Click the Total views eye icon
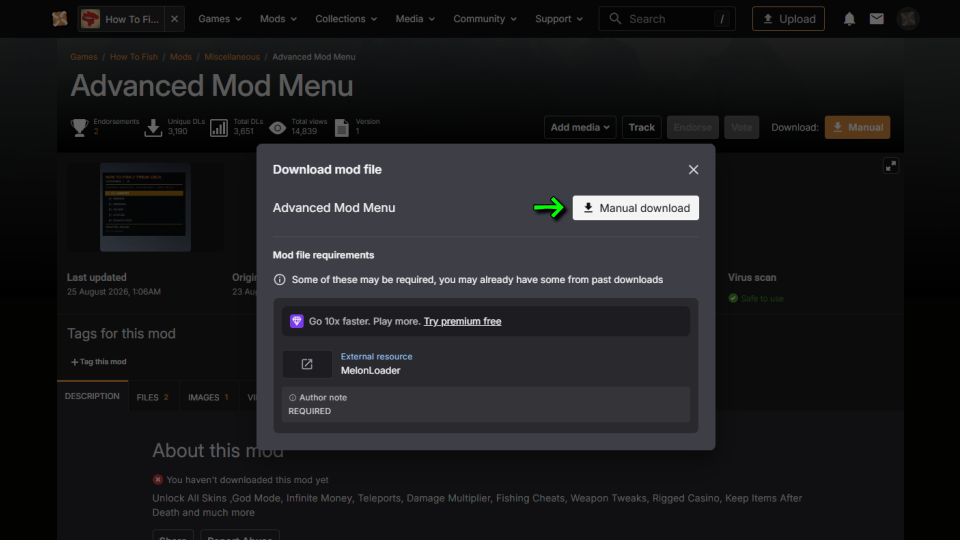Image resolution: width=960 pixels, height=540 pixels. click(277, 127)
